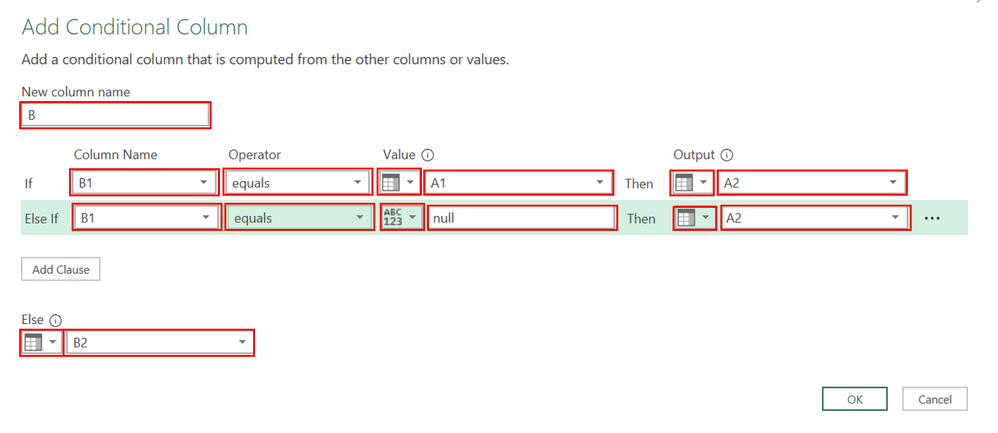The height and width of the screenshot is (433, 998).
Task: Expand the If row A1 value dropdown
Action: [x=599, y=183]
